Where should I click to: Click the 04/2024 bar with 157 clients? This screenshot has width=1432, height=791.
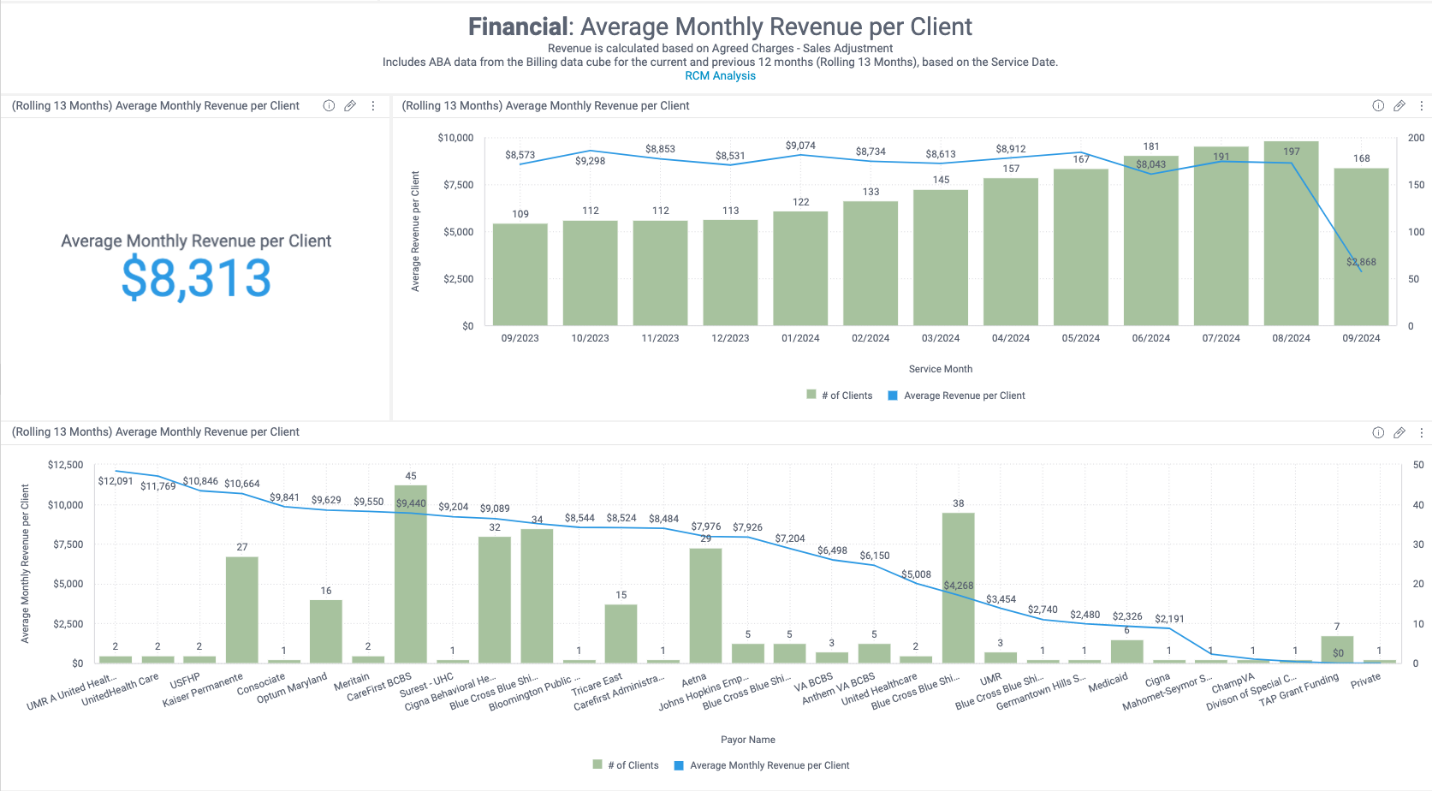pyautogui.click(x=1011, y=252)
